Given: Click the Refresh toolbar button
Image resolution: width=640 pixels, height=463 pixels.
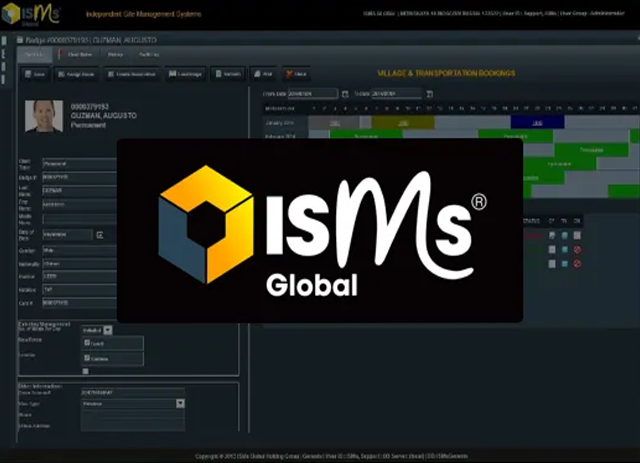Looking at the screenshot, I should [228, 74].
